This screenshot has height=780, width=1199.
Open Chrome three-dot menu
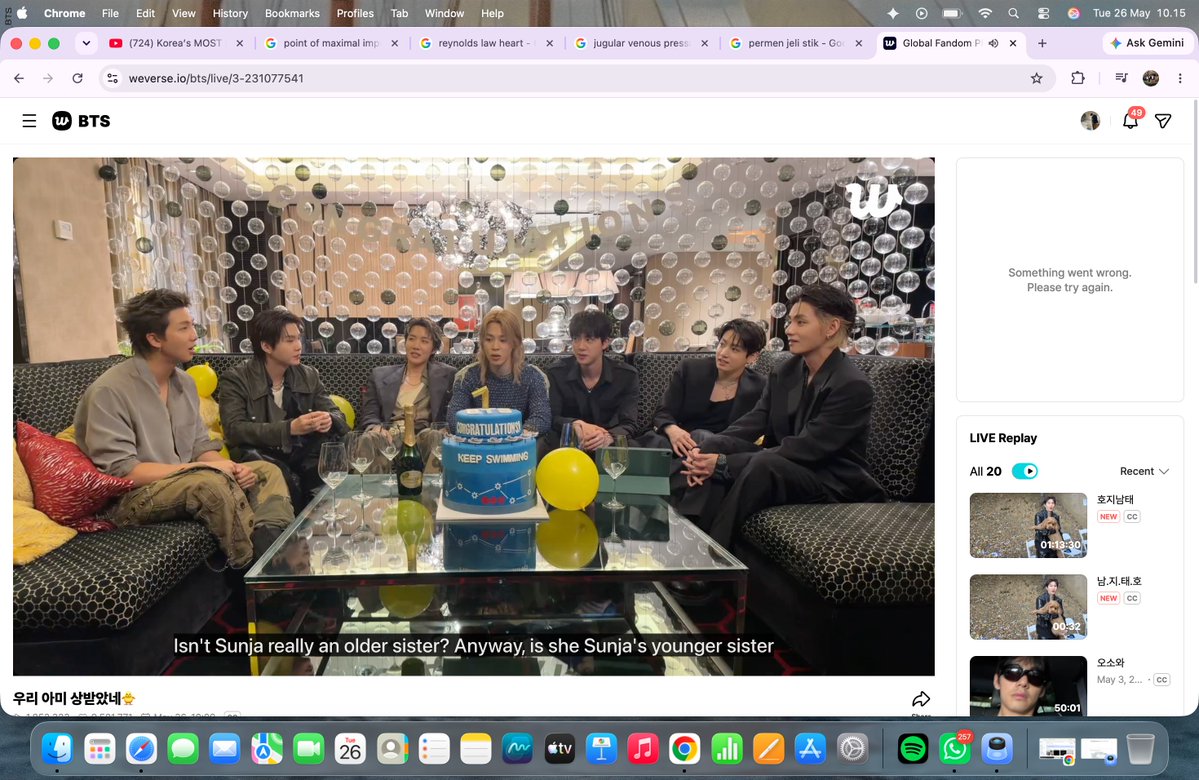coord(1180,78)
